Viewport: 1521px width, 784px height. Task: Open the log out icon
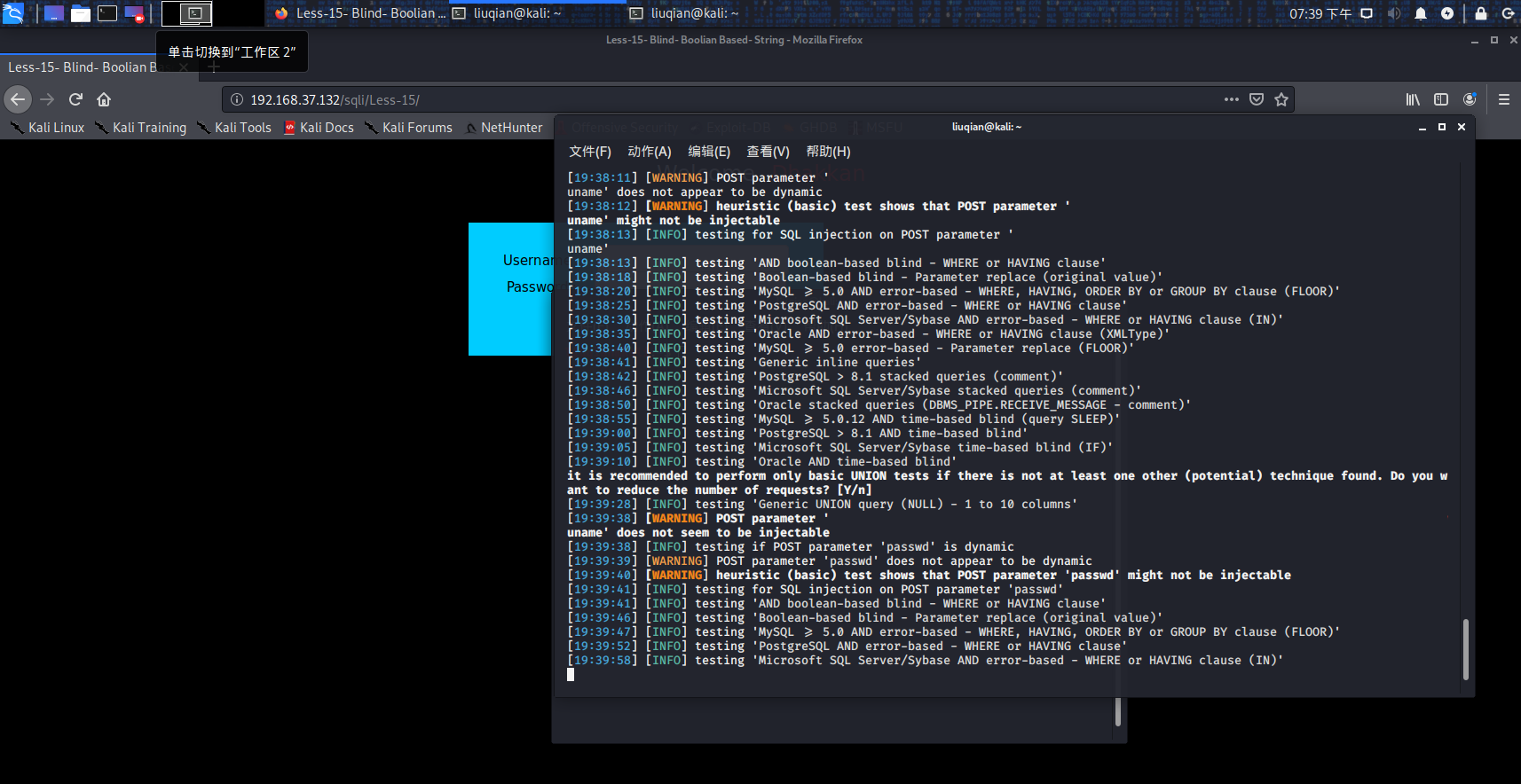pos(1508,13)
